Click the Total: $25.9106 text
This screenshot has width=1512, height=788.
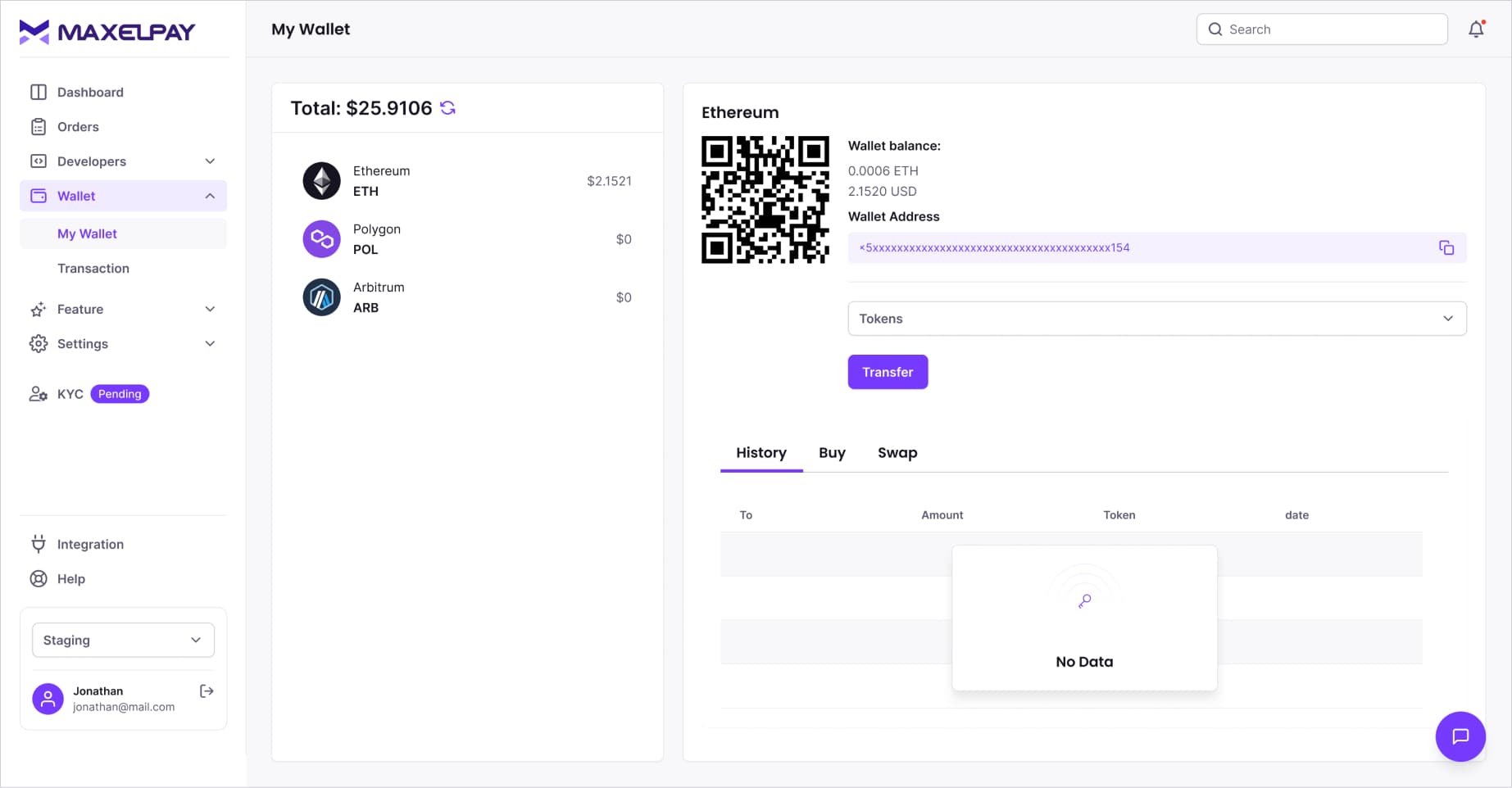361,108
